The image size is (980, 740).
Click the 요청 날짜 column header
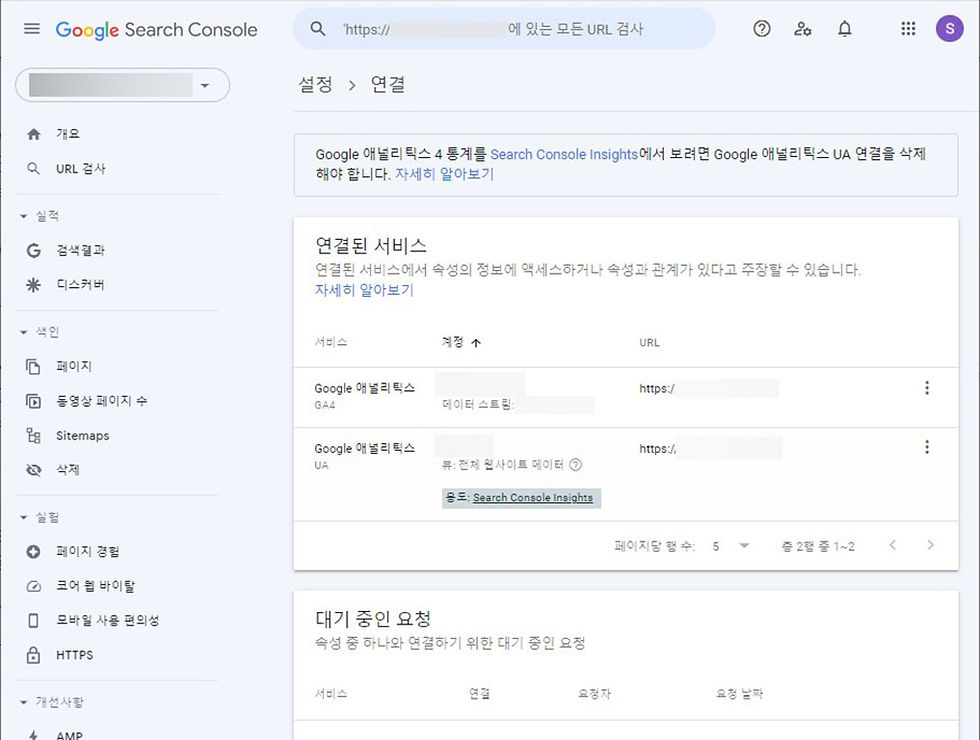(x=739, y=694)
